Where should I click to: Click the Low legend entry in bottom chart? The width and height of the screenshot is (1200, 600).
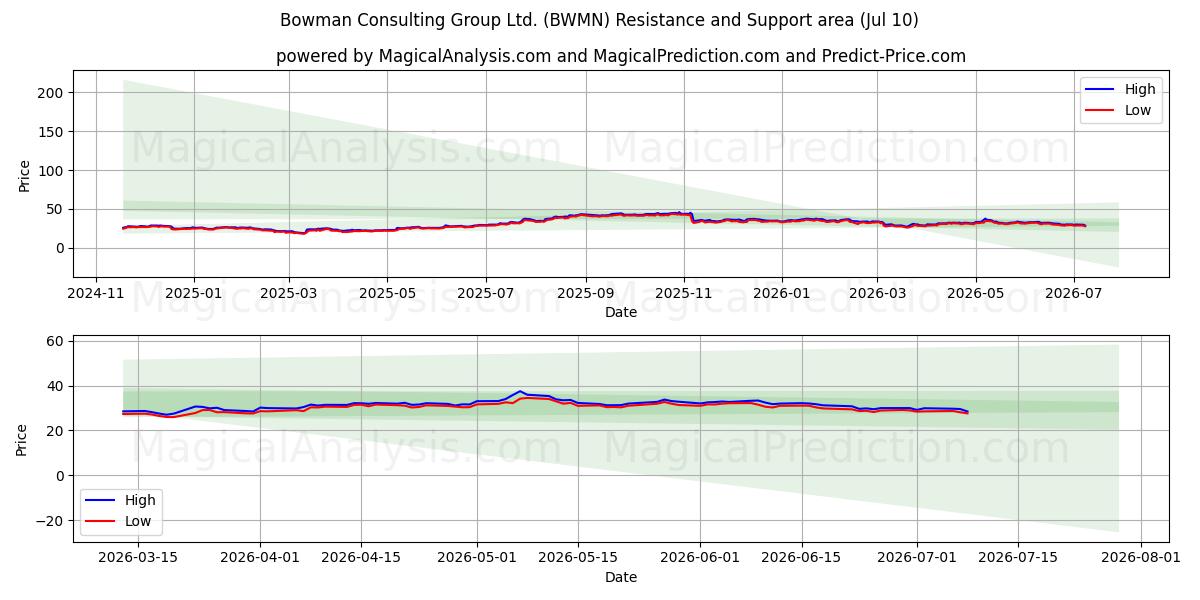coord(119,521)
